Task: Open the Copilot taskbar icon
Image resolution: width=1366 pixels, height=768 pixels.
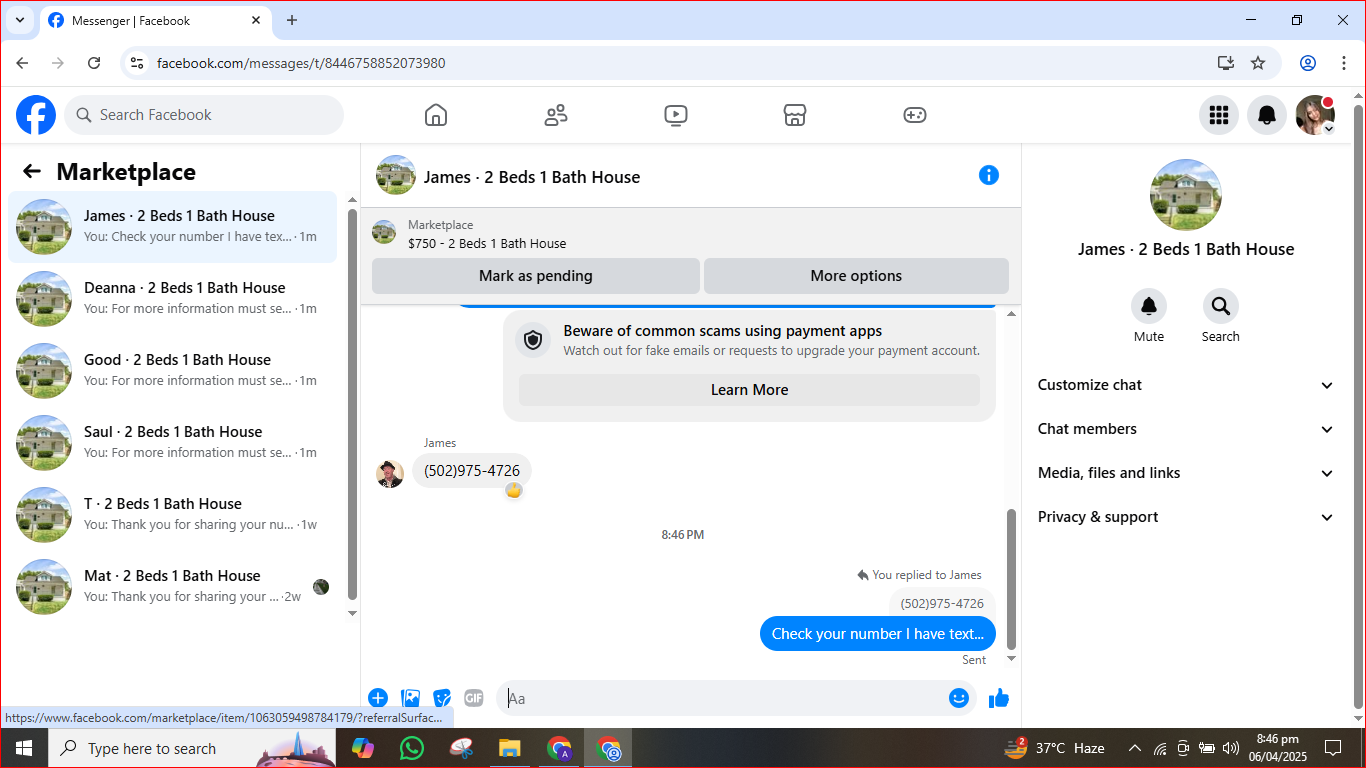Action: point(362,748)
